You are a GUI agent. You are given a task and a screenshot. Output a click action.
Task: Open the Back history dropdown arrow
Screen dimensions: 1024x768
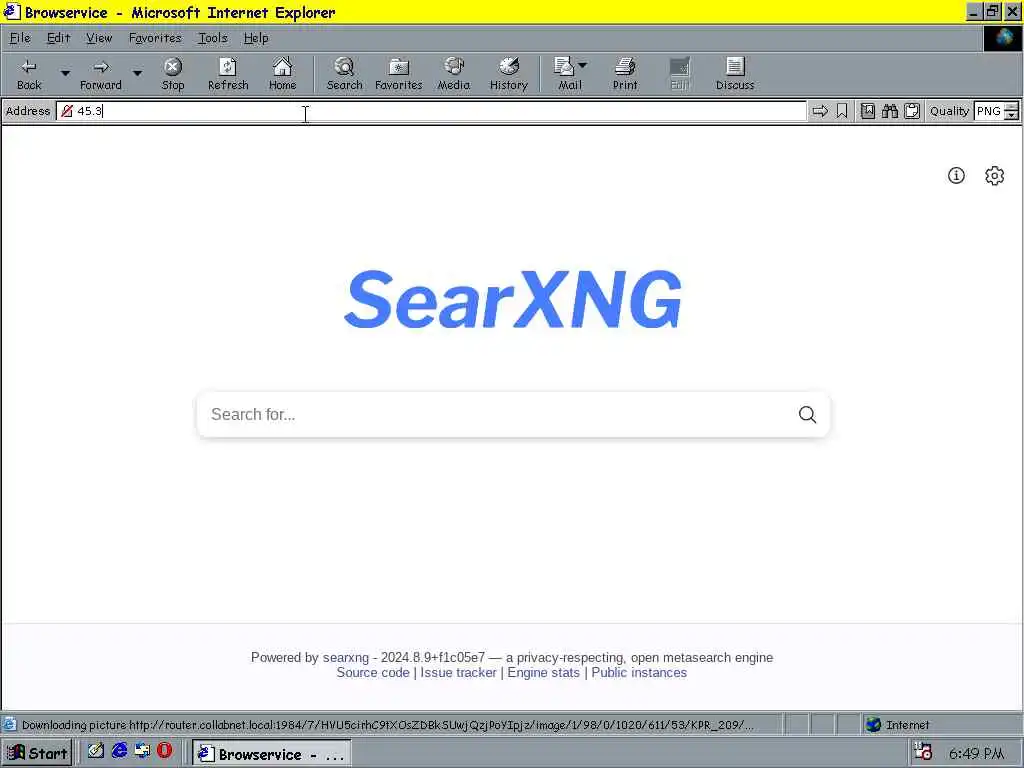(65, 73)
